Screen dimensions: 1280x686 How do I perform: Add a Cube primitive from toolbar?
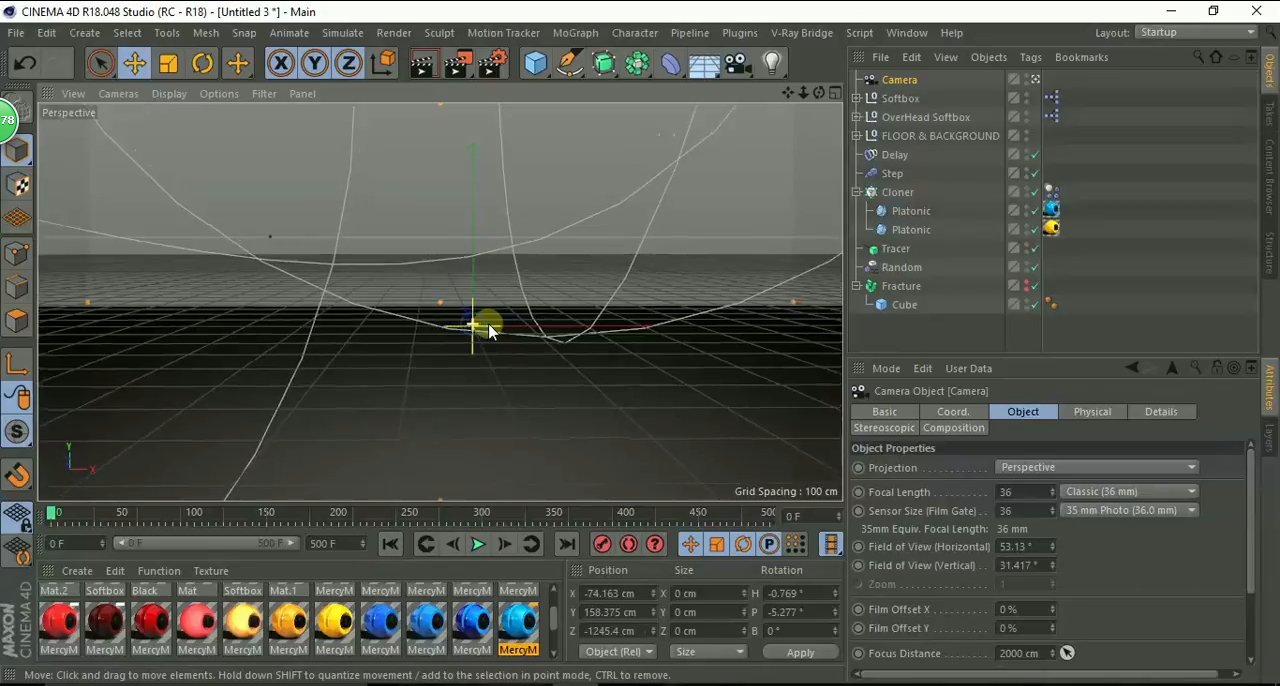click(x=535, y=64)
